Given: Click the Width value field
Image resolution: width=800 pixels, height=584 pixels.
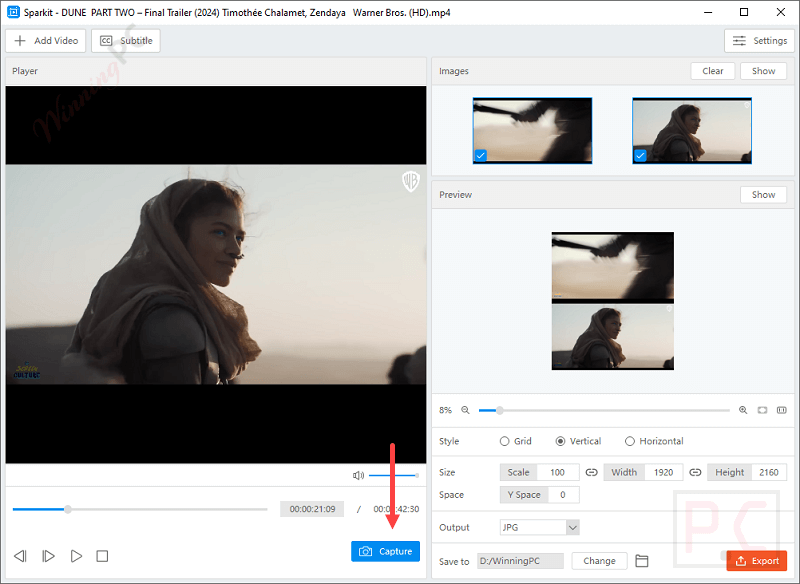Looking at the screenshot, I should (x=663, y=472).
